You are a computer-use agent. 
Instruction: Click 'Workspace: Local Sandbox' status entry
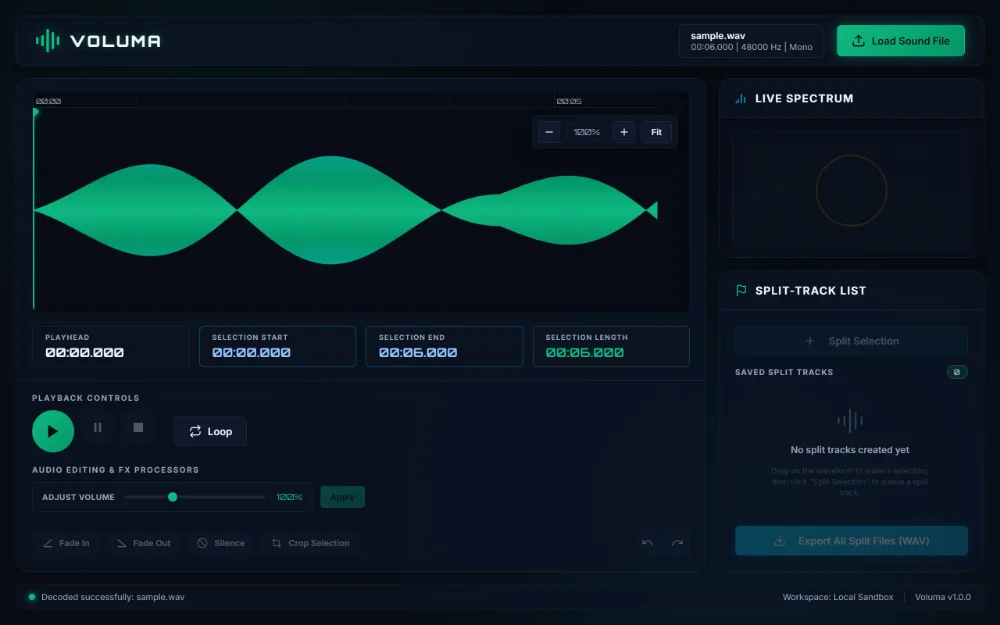(x=838, y=597)
